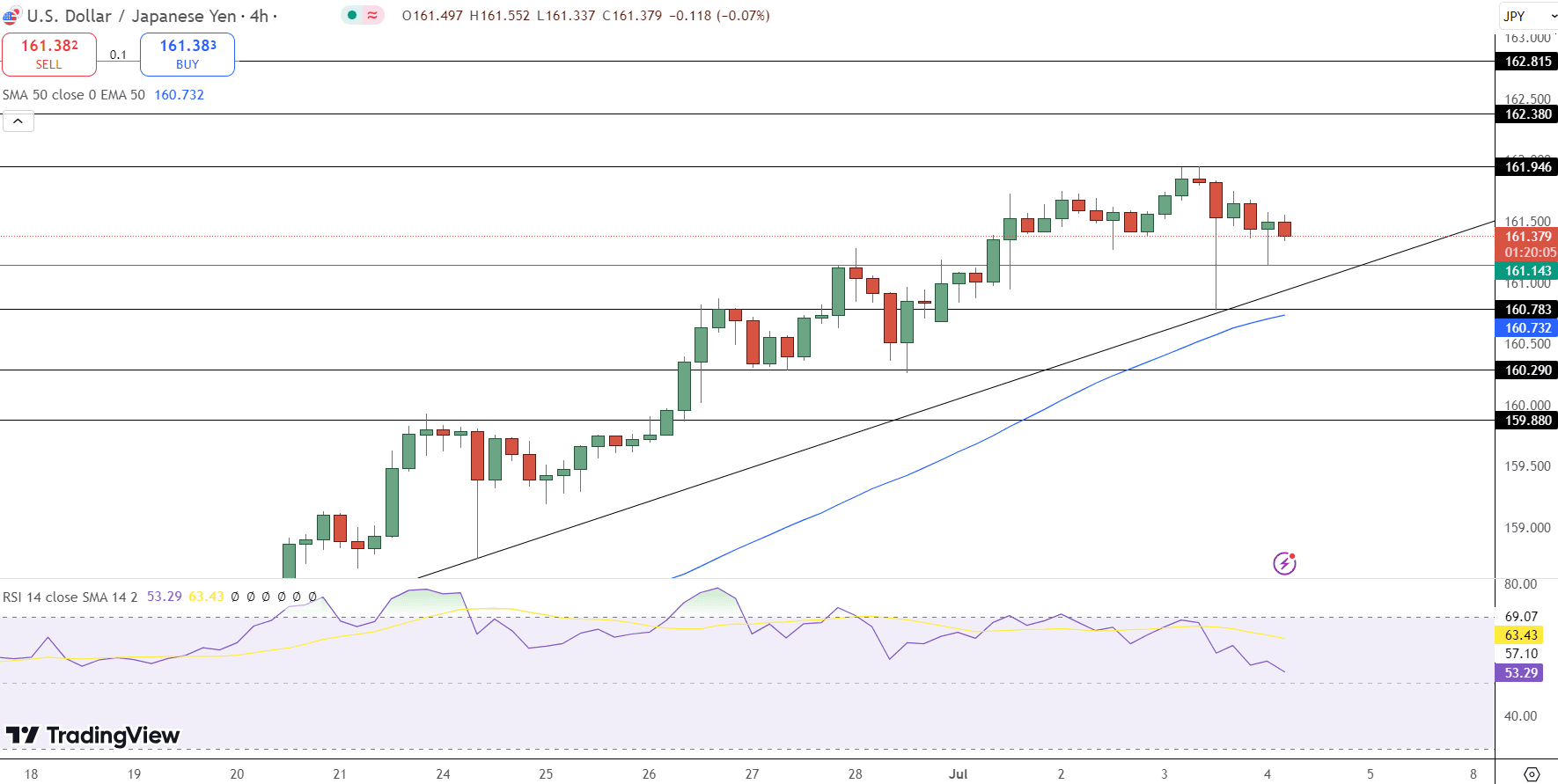This screenshot has width=1558, height=784.
Task: Collapse the indicator legend chevron
Action: click(18, 121)
